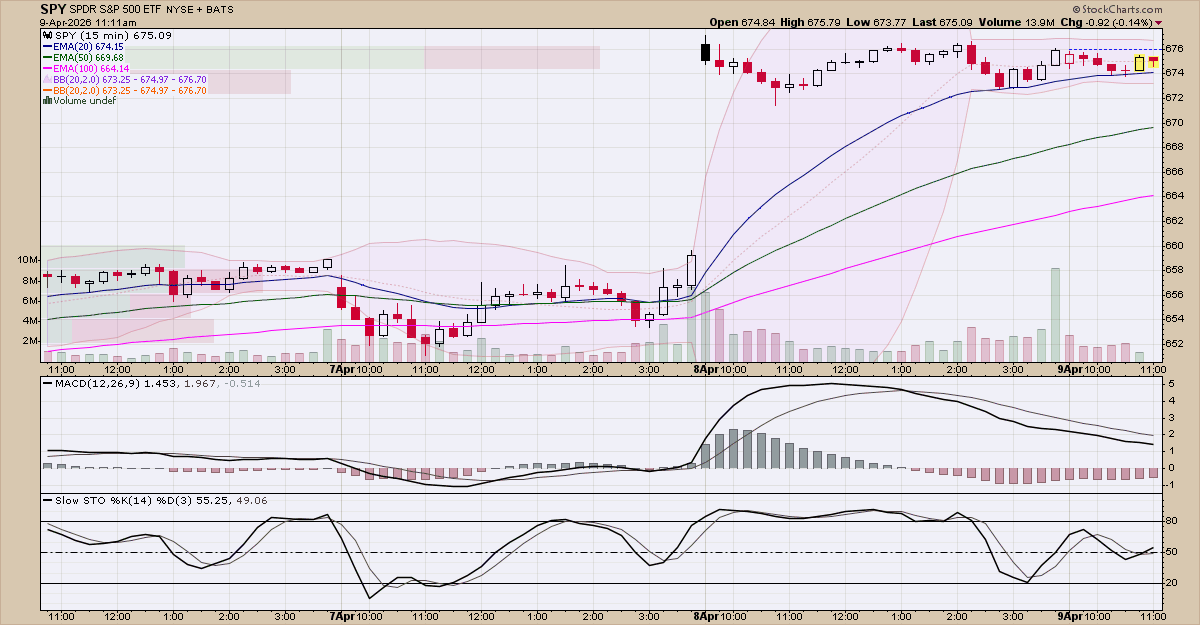Click the 676 price axis label

click(1176, 48)
